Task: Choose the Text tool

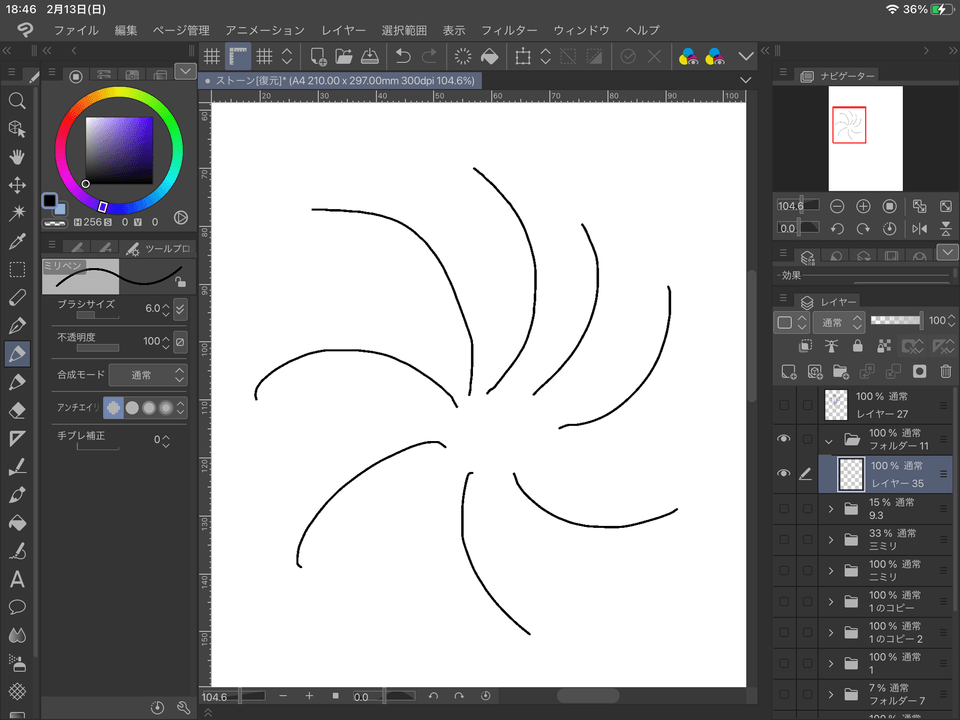Action: pos(17,578)
